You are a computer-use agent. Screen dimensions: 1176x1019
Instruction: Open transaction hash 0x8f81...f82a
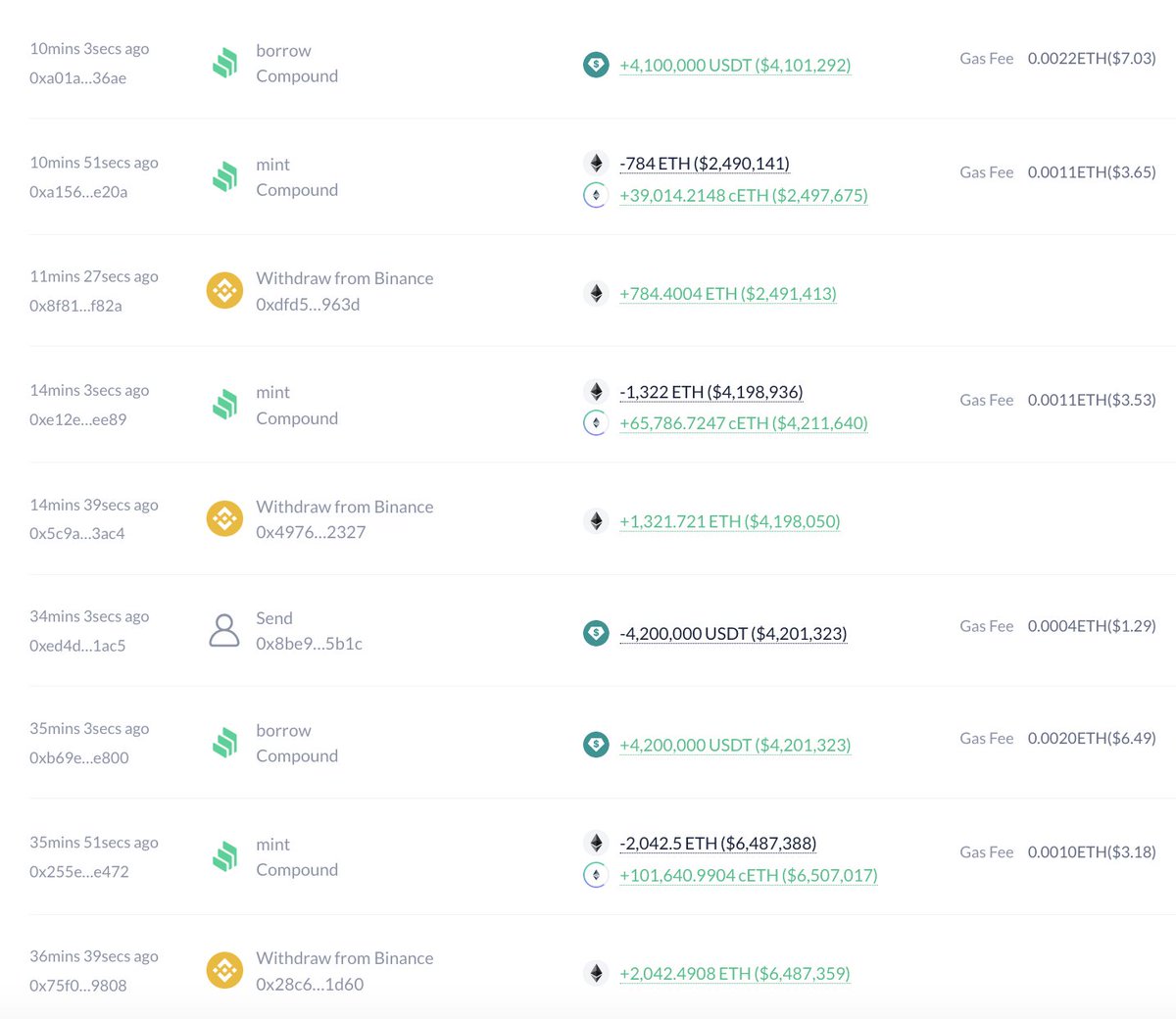pos(75,306)
